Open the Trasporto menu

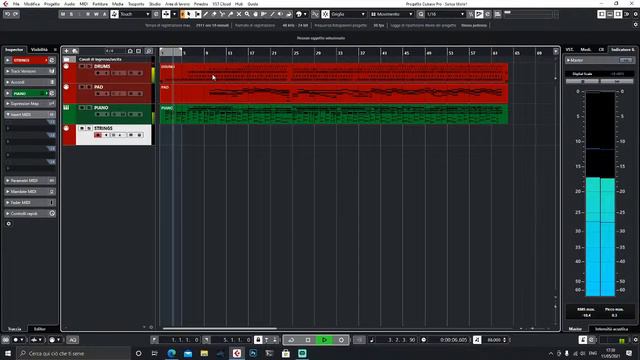[x=136, y=4]
